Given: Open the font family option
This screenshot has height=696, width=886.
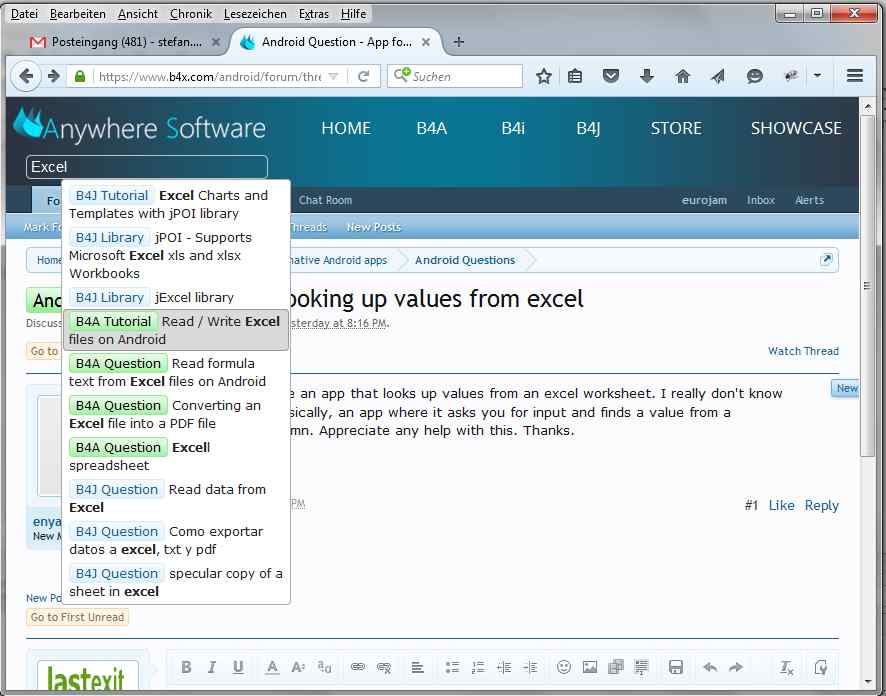Looking at the screenshot, I should (324, 667).
